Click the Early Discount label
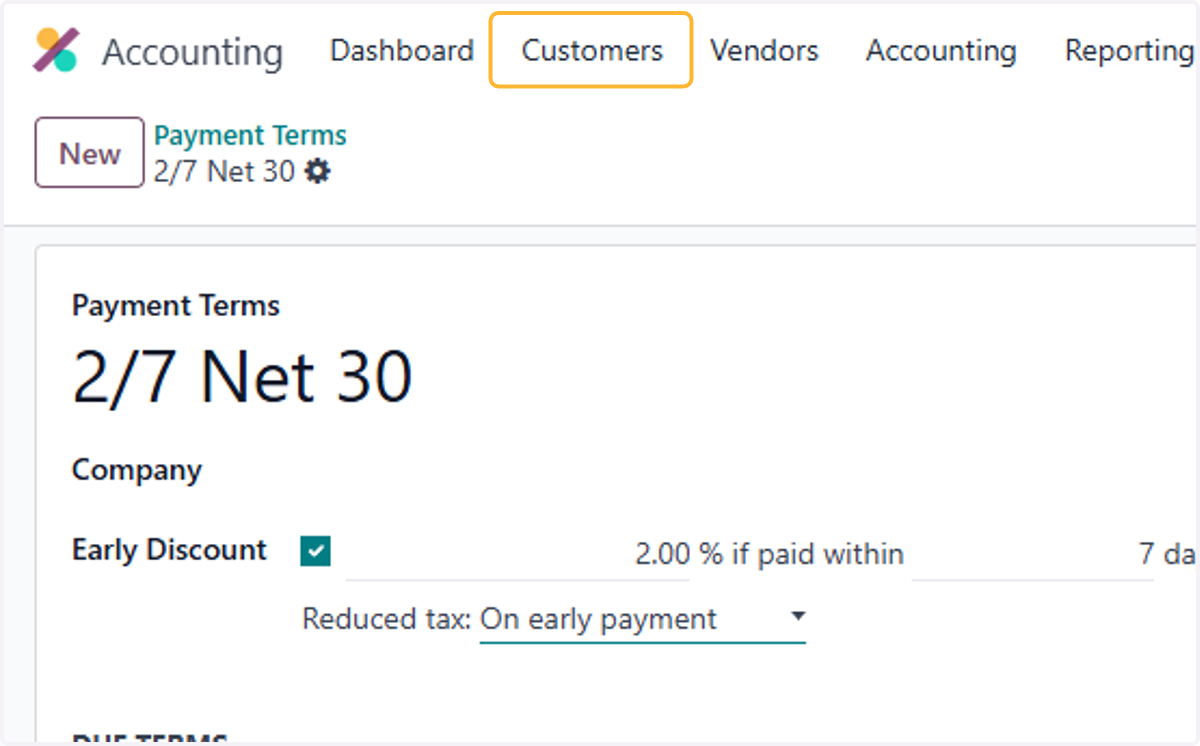 click(x=169, y=550)
